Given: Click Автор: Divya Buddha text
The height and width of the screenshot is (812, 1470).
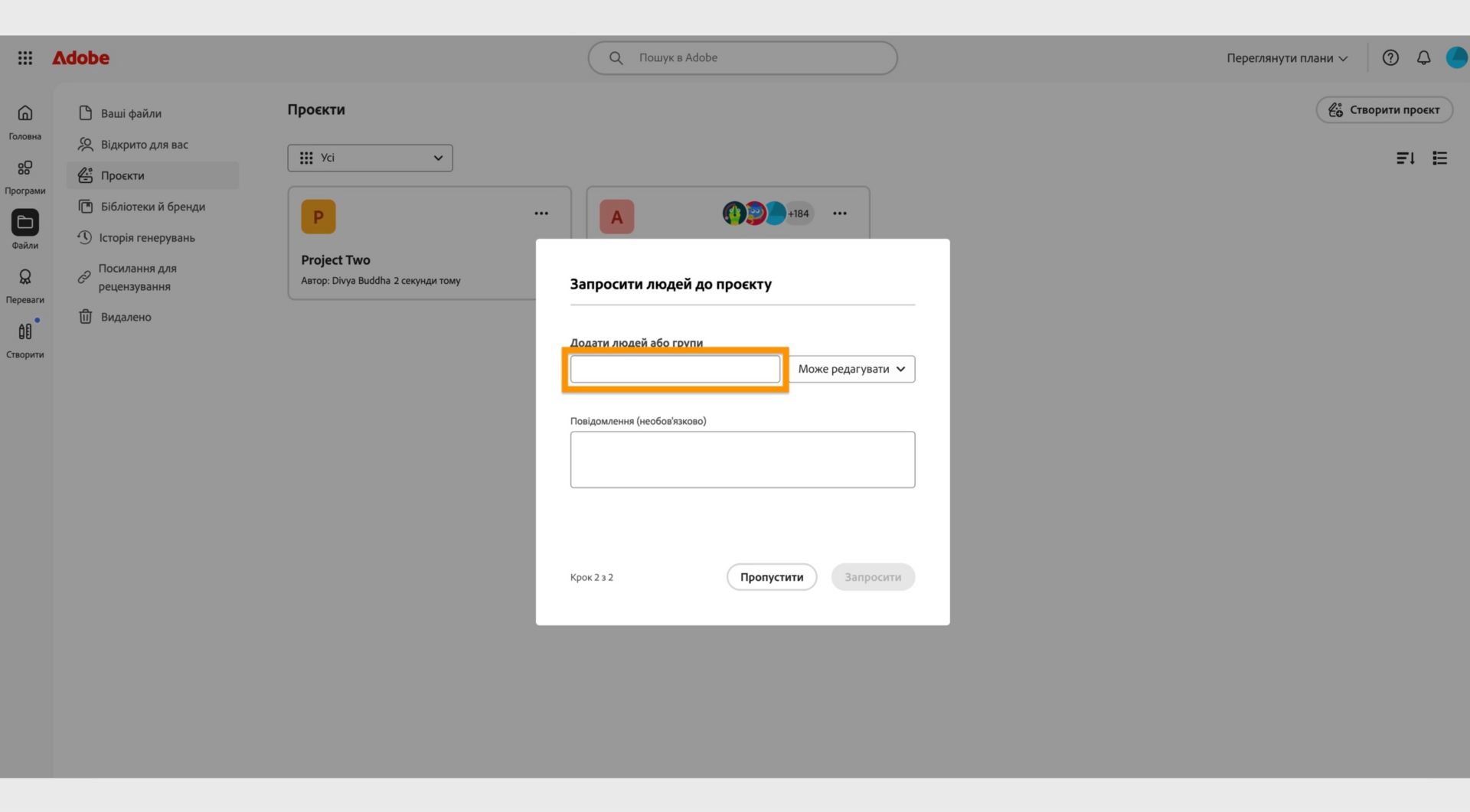Looking at the screenshot, I should [346, 281].
